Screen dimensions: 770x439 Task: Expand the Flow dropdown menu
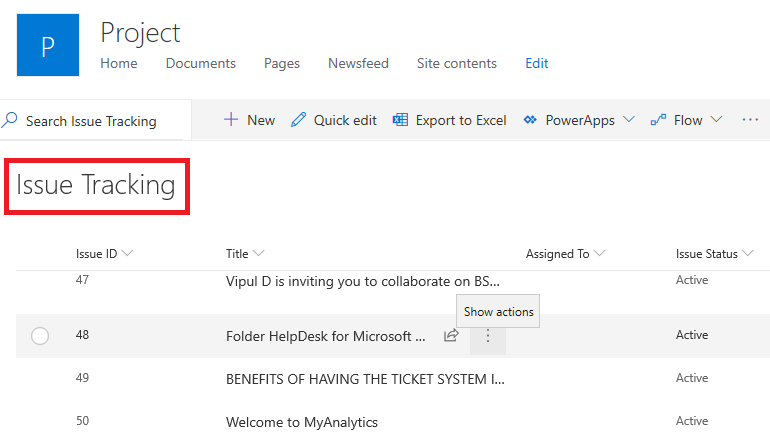[x=716, y=120]
